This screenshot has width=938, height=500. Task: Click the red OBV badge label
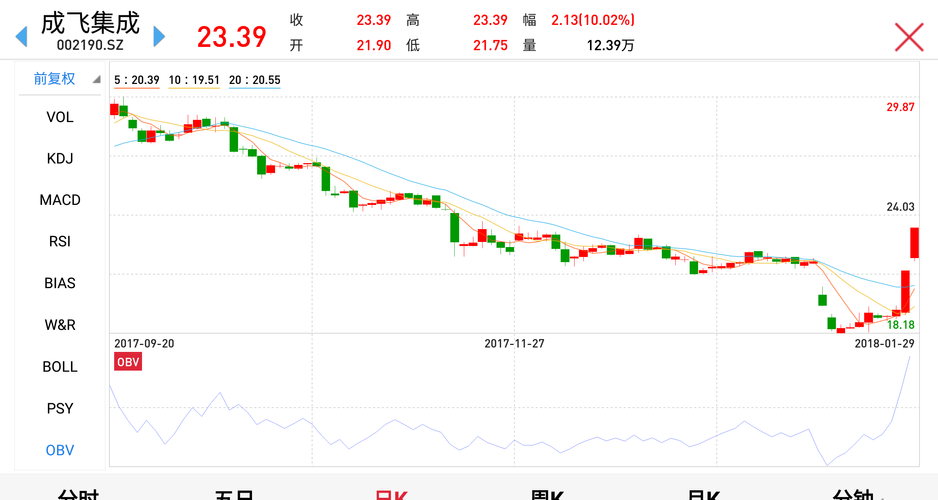[128, 362]
